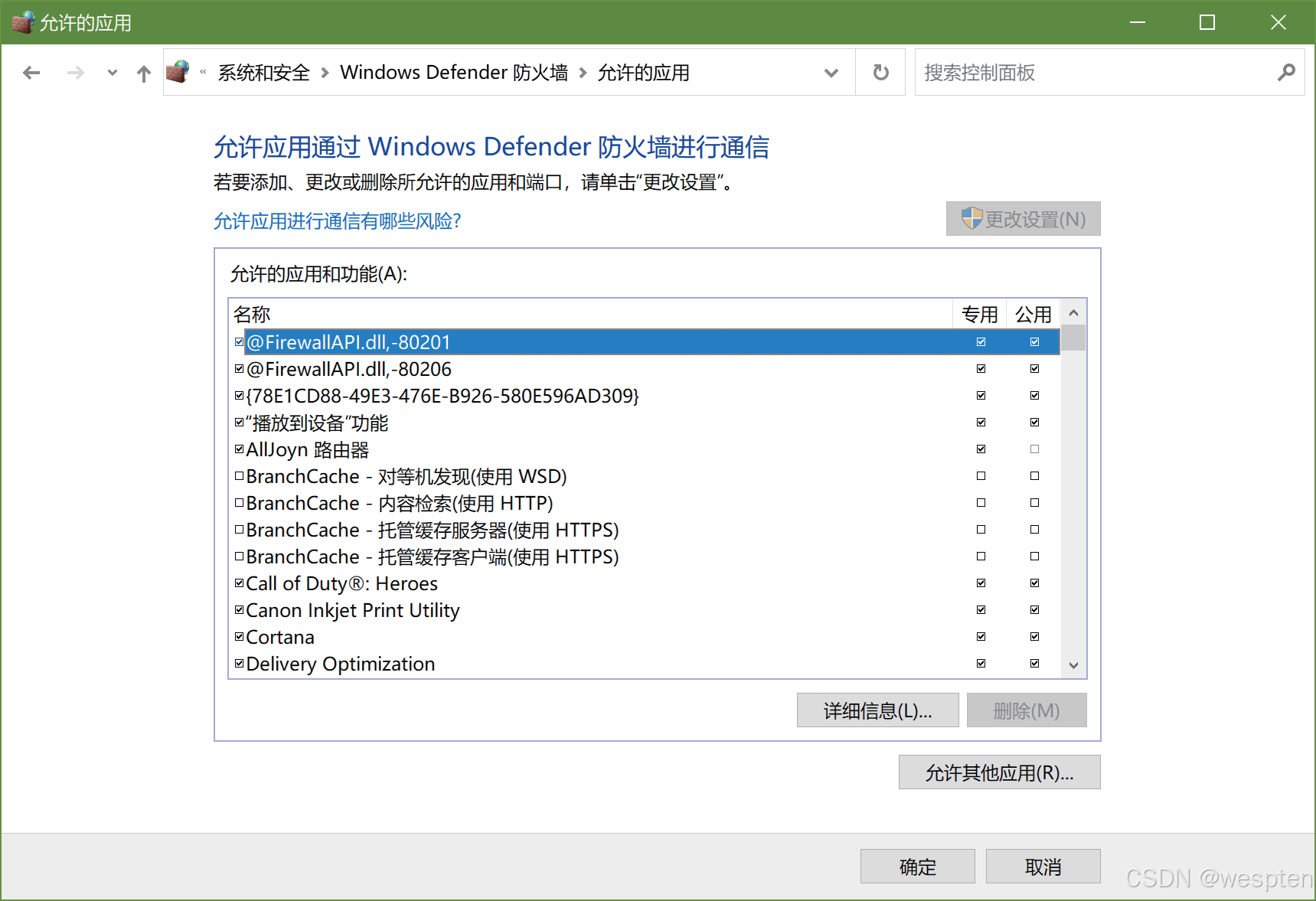This screenshot has height=901, width=1316.
Task: Click 专用 column header
Action: pyautogui.click(x=979, y=315)
